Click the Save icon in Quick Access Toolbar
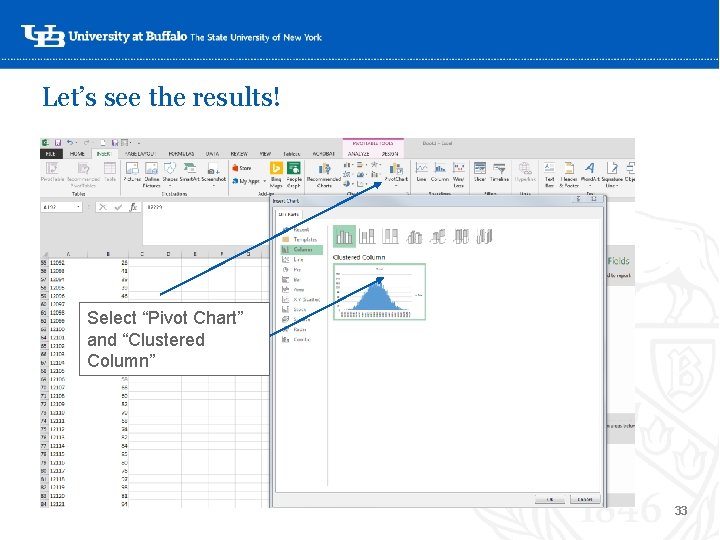 (58, 143)
